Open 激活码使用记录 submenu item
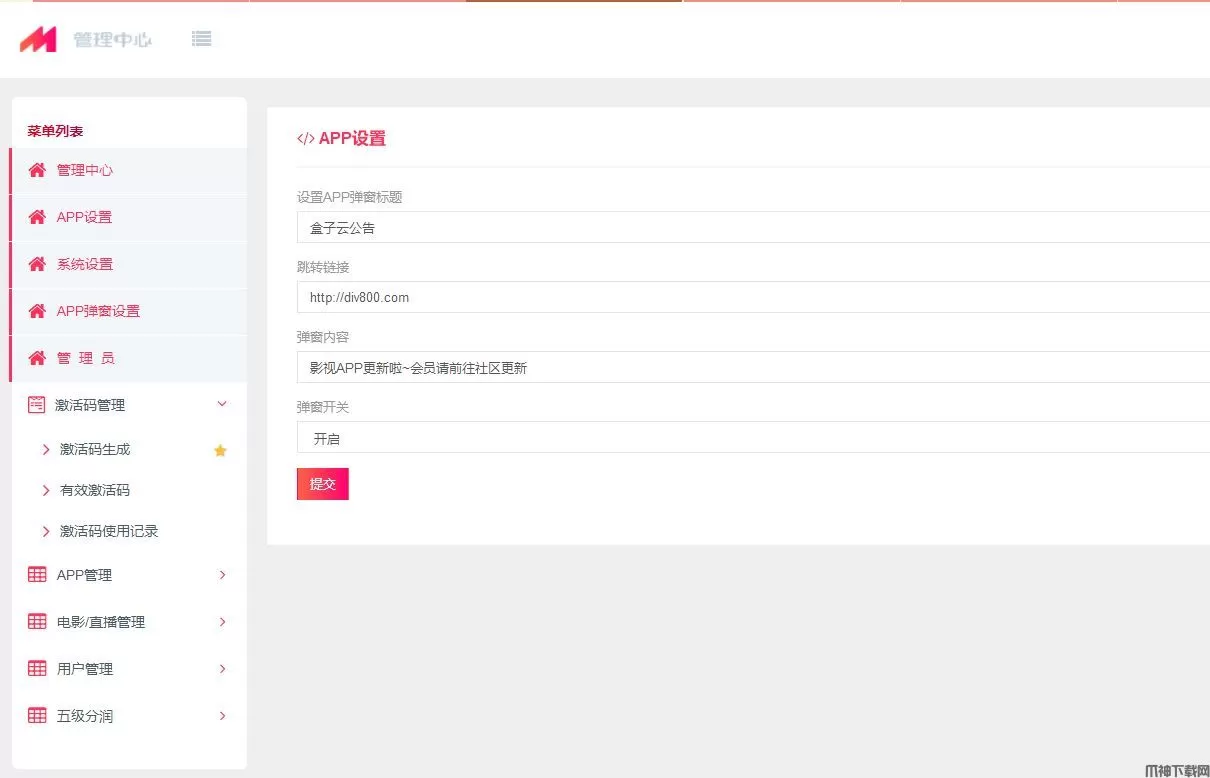Image resolution: width=1210 pixels, height=778 pixels. coord(109,531)
